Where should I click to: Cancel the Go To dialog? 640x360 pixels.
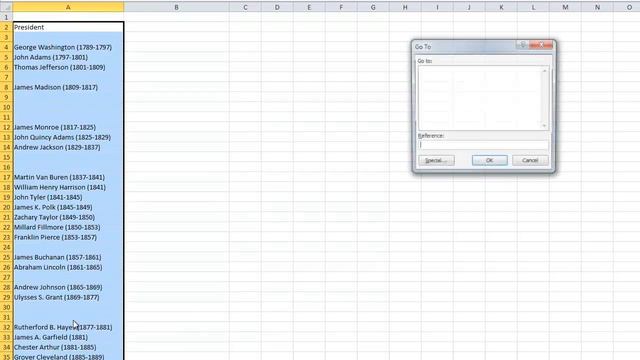[530, 160]
